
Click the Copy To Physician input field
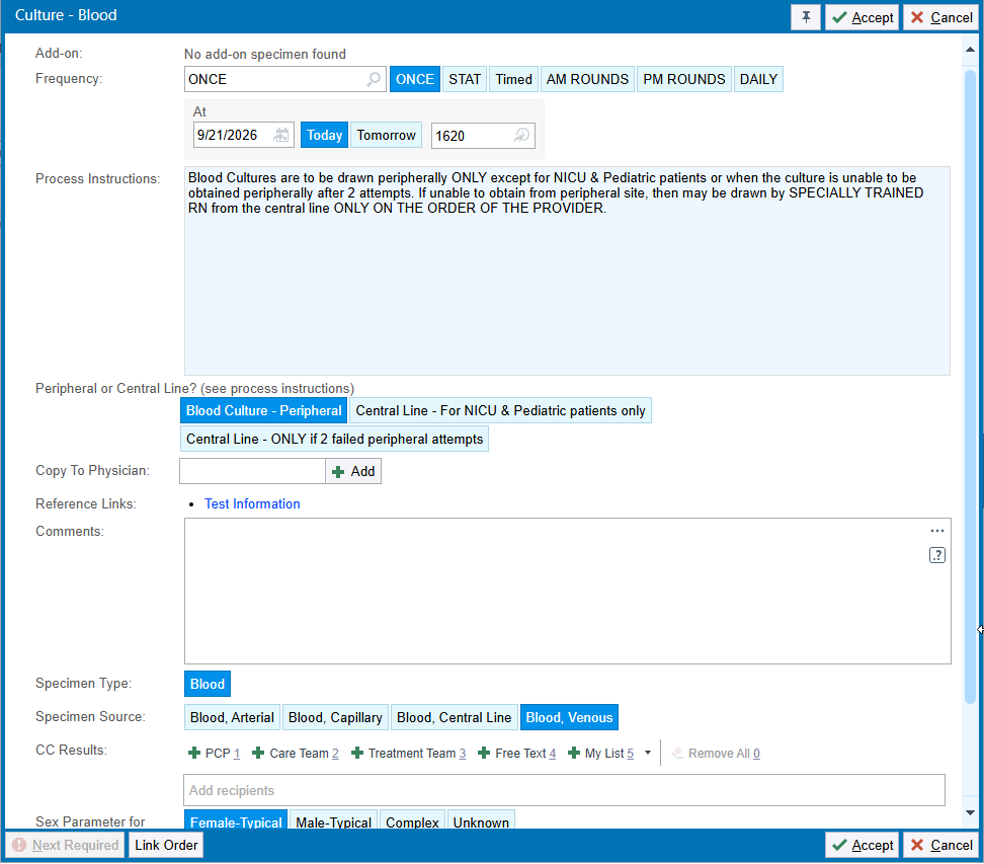pos(252,472)
